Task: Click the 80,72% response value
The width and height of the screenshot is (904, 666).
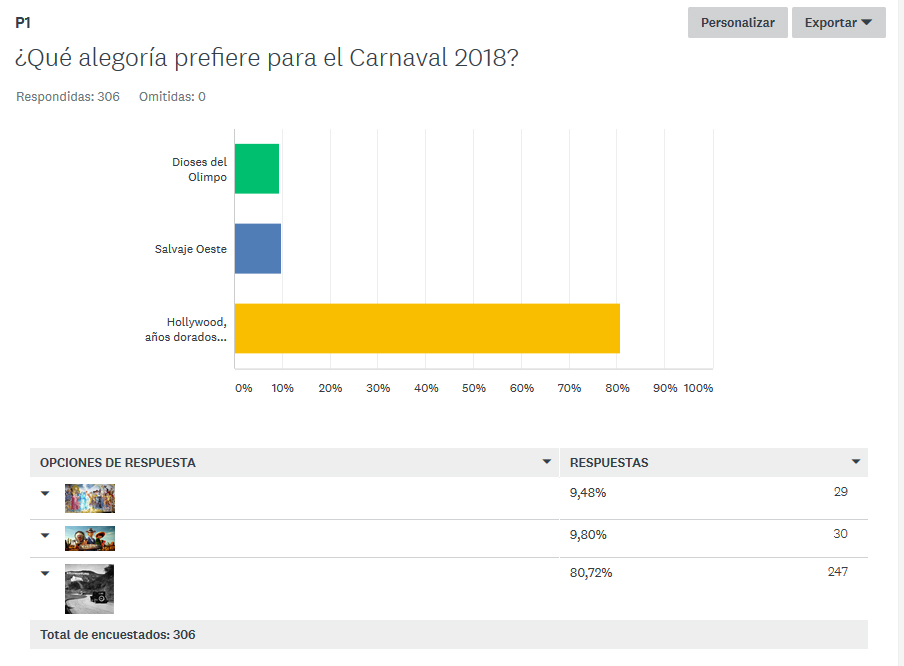Action: coord(590,573)
